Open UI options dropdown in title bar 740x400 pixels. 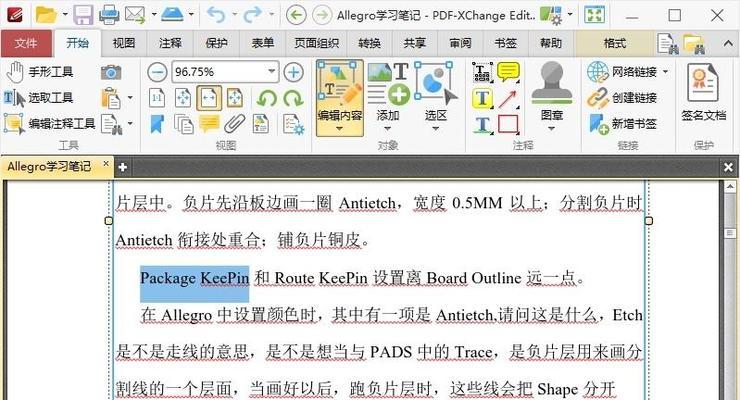coord(570,14)
